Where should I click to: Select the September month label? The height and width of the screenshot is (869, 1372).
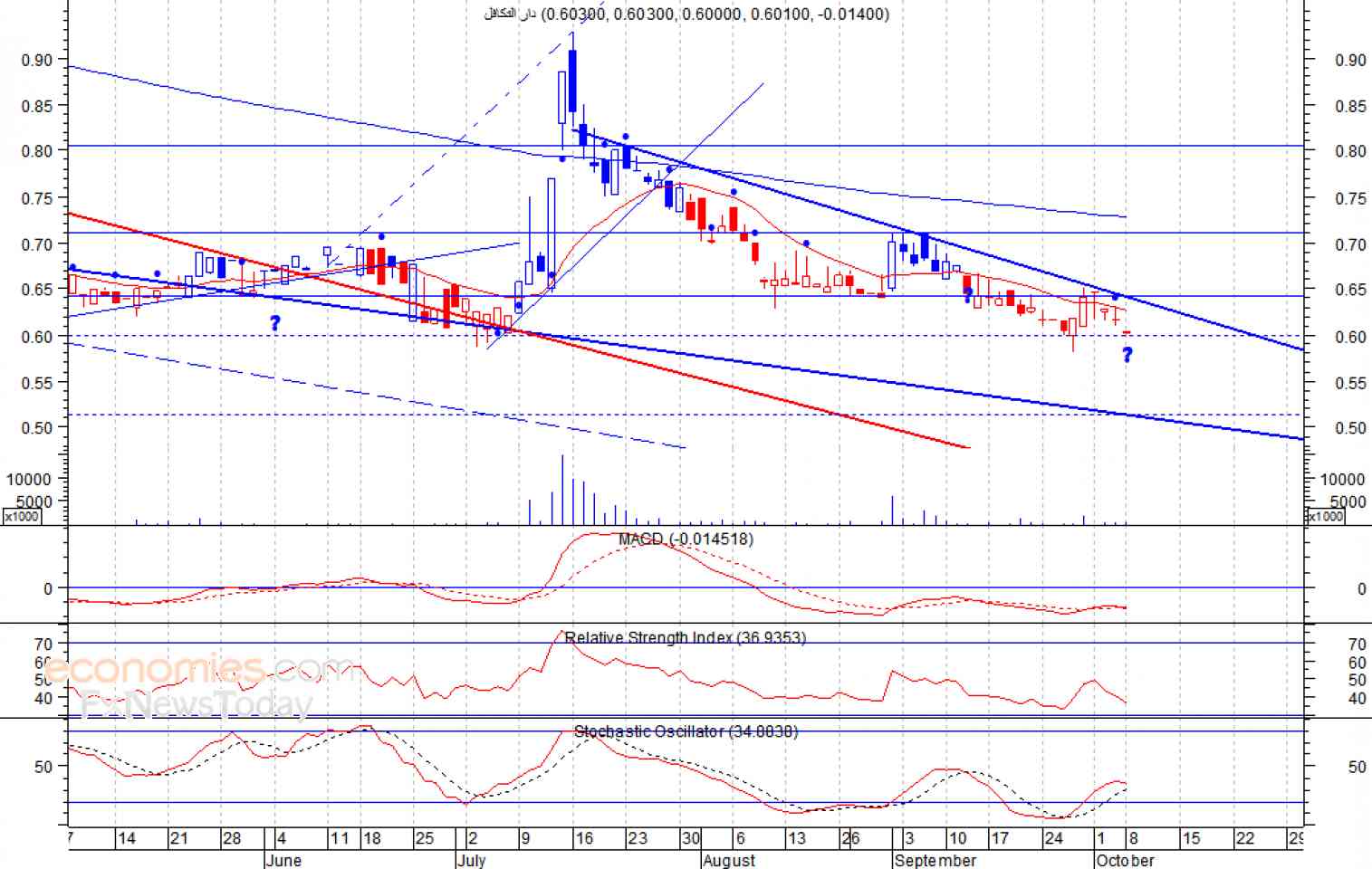[935, 860]
